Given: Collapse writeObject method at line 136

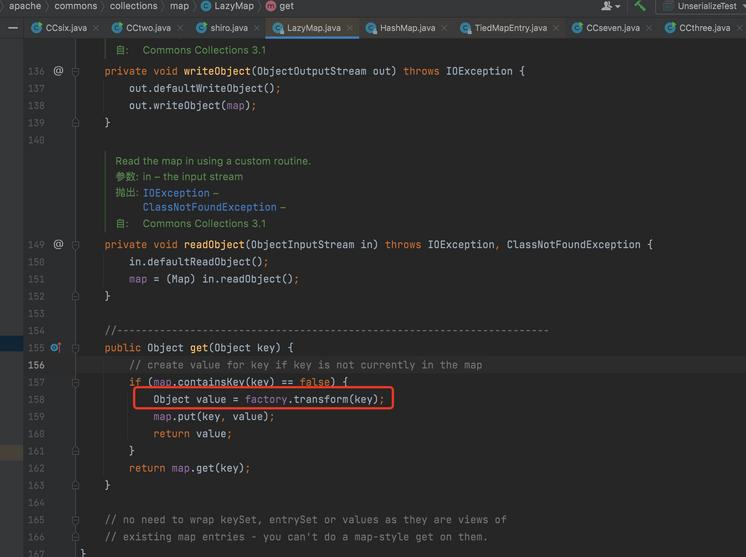Looking at the screenshot, I should tap(75, 71).
